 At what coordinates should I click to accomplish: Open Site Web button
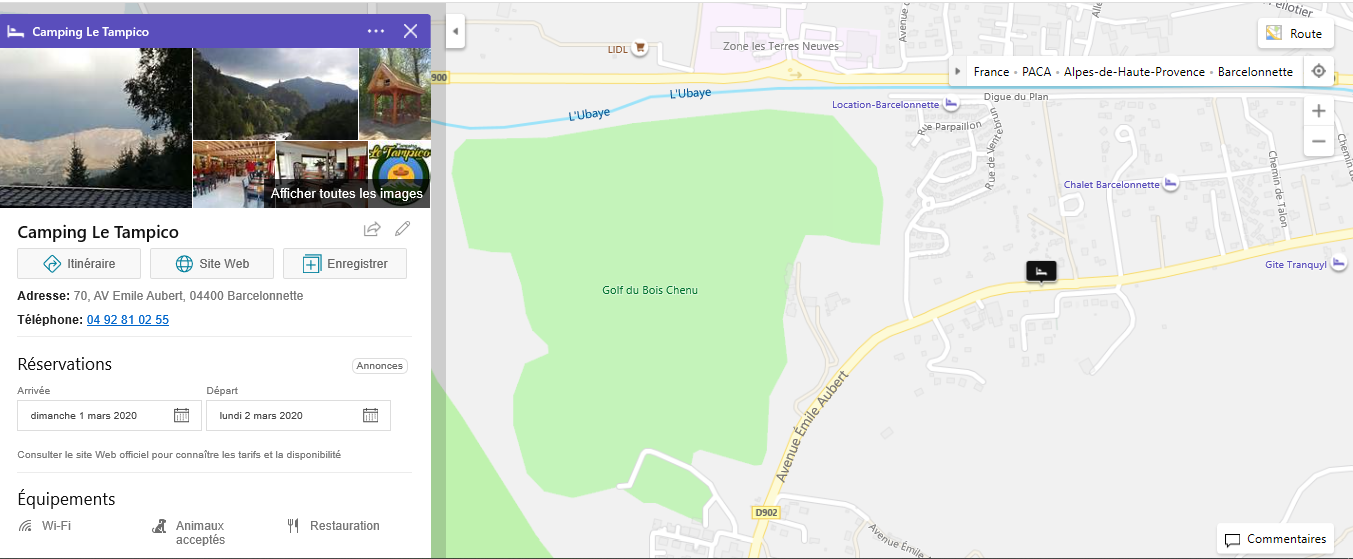tap(212, 264)
